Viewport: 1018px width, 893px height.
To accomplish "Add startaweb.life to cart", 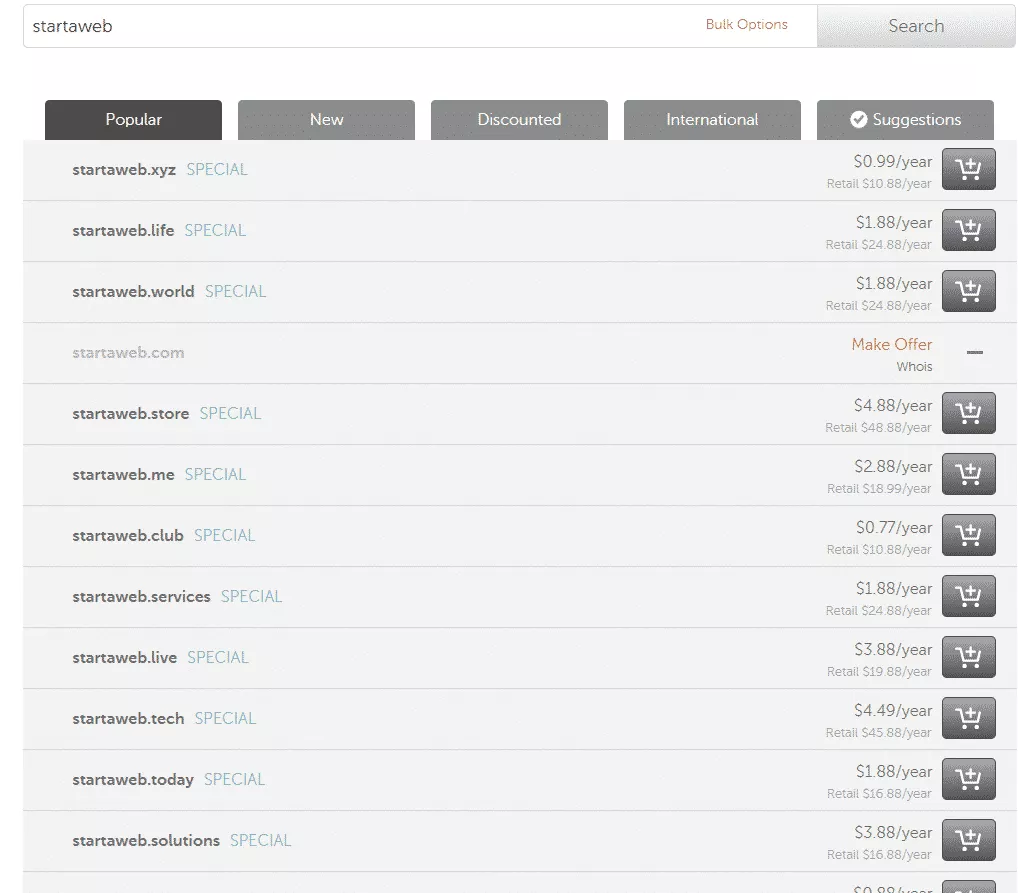I will (968, 230).
